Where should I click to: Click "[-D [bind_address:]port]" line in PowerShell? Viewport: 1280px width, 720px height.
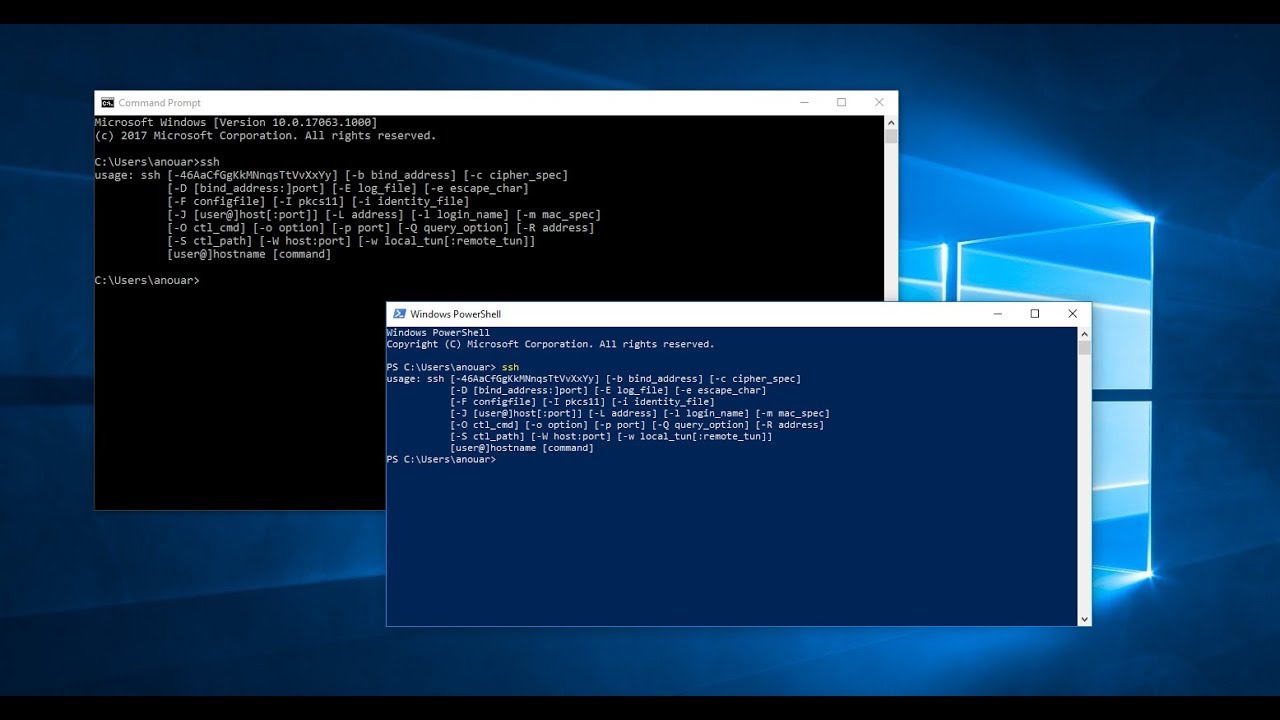pos(608,390)
